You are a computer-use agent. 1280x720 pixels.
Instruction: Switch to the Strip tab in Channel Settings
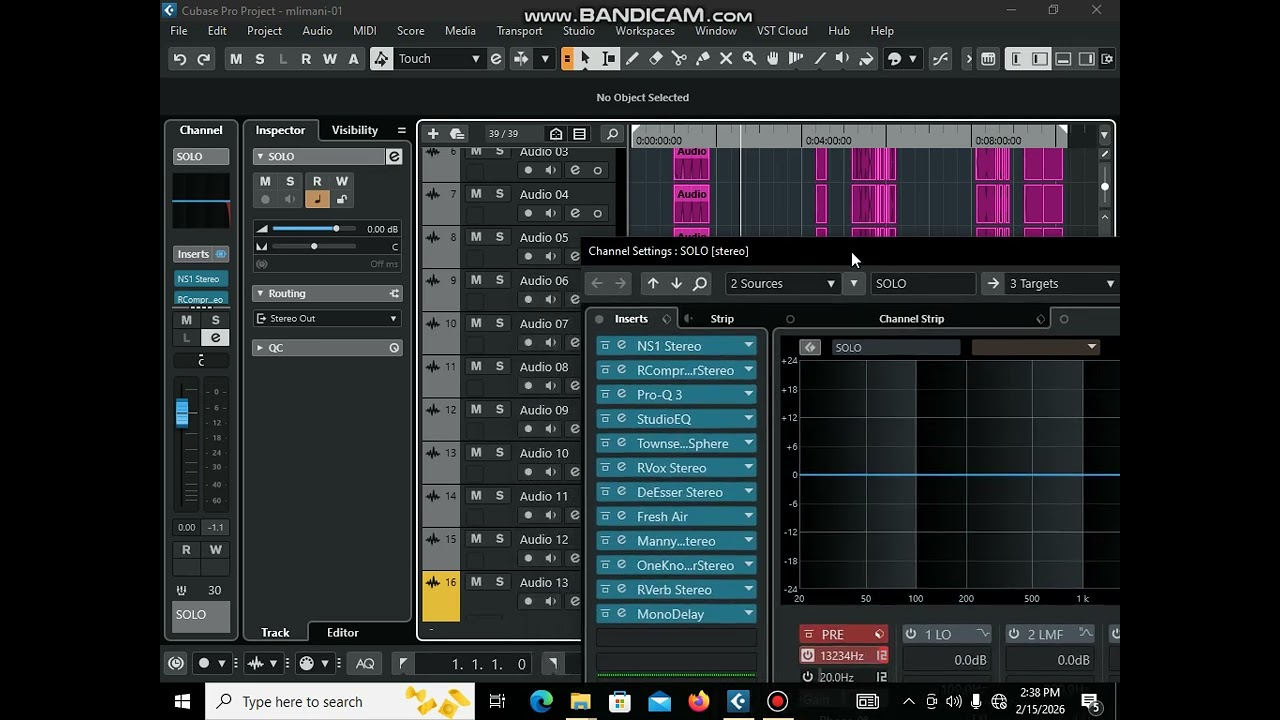point(722,319)
